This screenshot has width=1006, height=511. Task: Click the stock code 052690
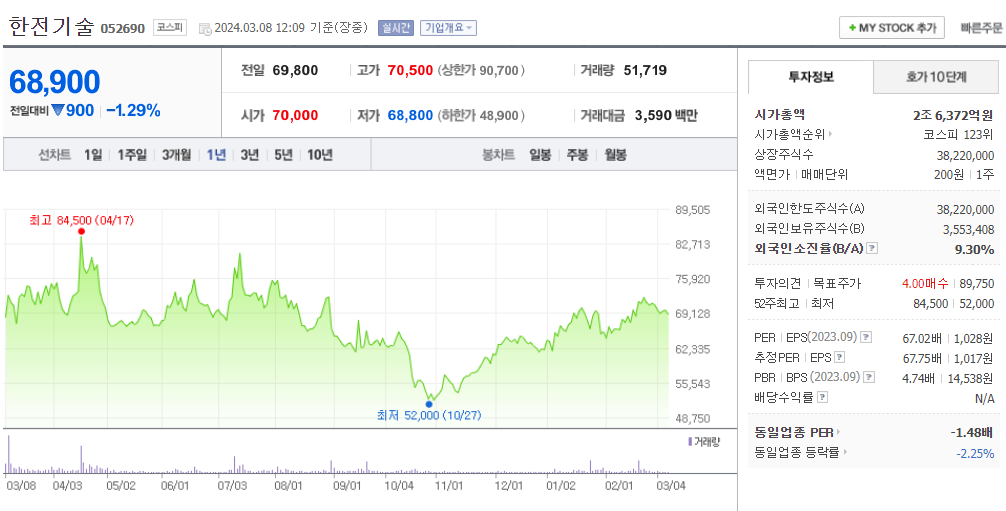(x=123, y=29)
